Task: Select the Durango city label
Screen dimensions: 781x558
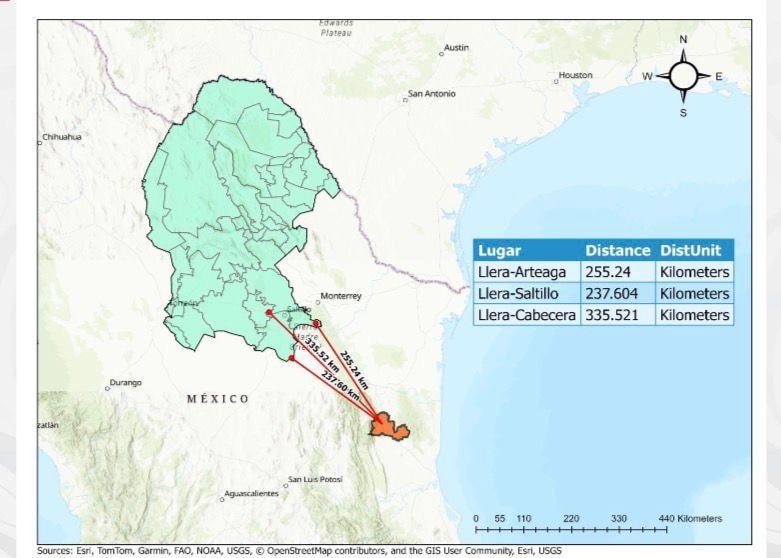Action: [x=126, y=382]
